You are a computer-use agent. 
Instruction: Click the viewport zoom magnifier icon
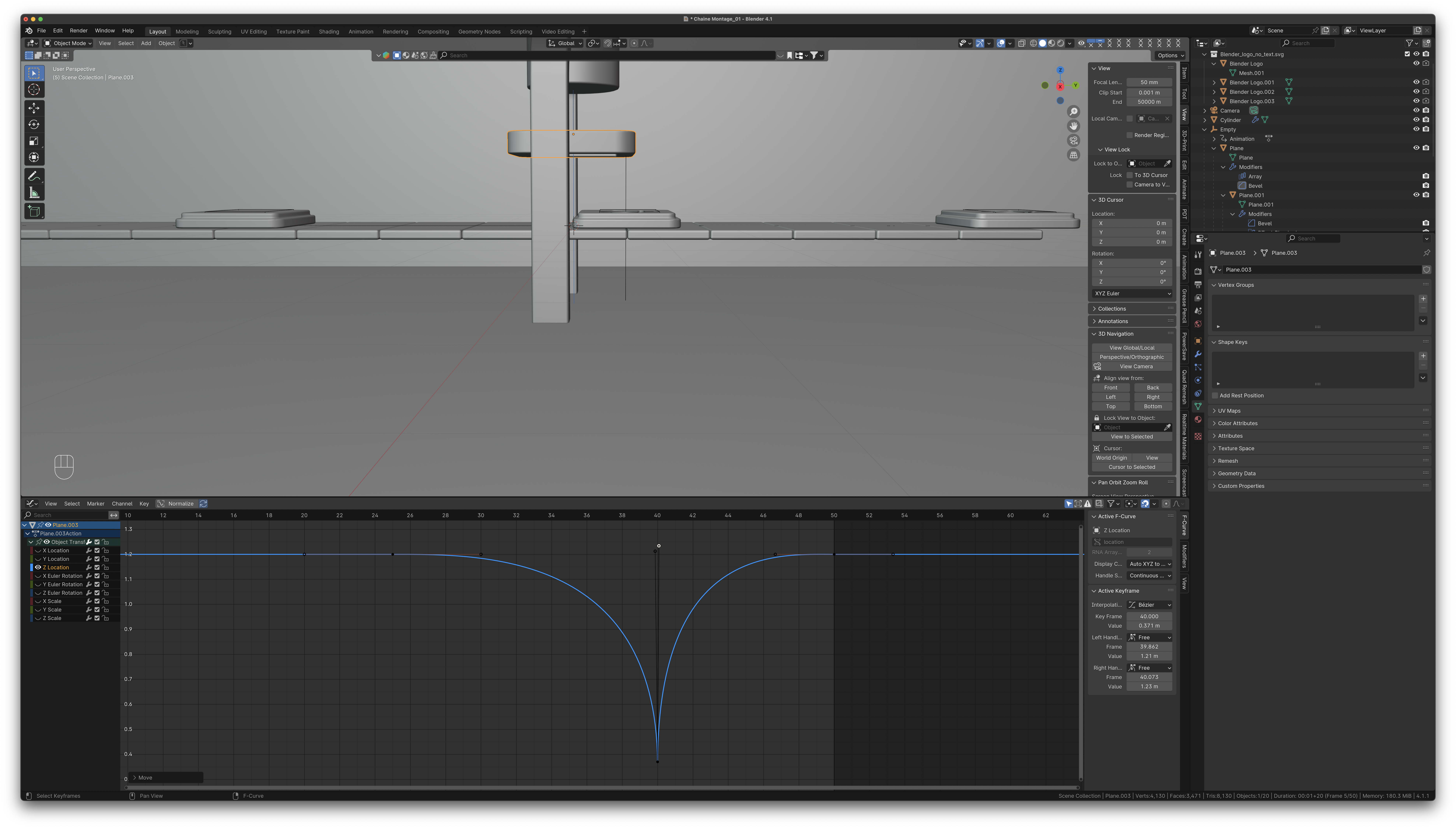point(1073,111)
